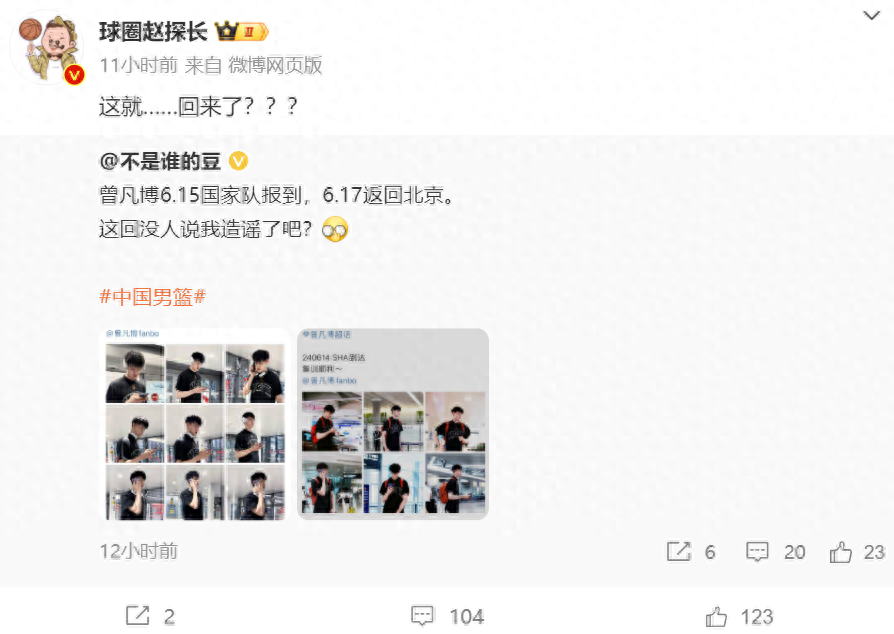Like this post with 123 likes
The image size is (894, 634).
pos(739,617)
